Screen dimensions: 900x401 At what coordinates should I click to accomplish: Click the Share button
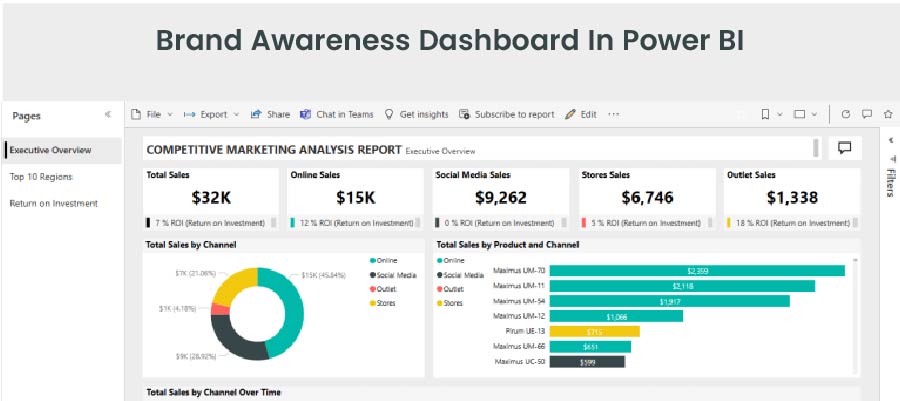click(x=270, y=115)
